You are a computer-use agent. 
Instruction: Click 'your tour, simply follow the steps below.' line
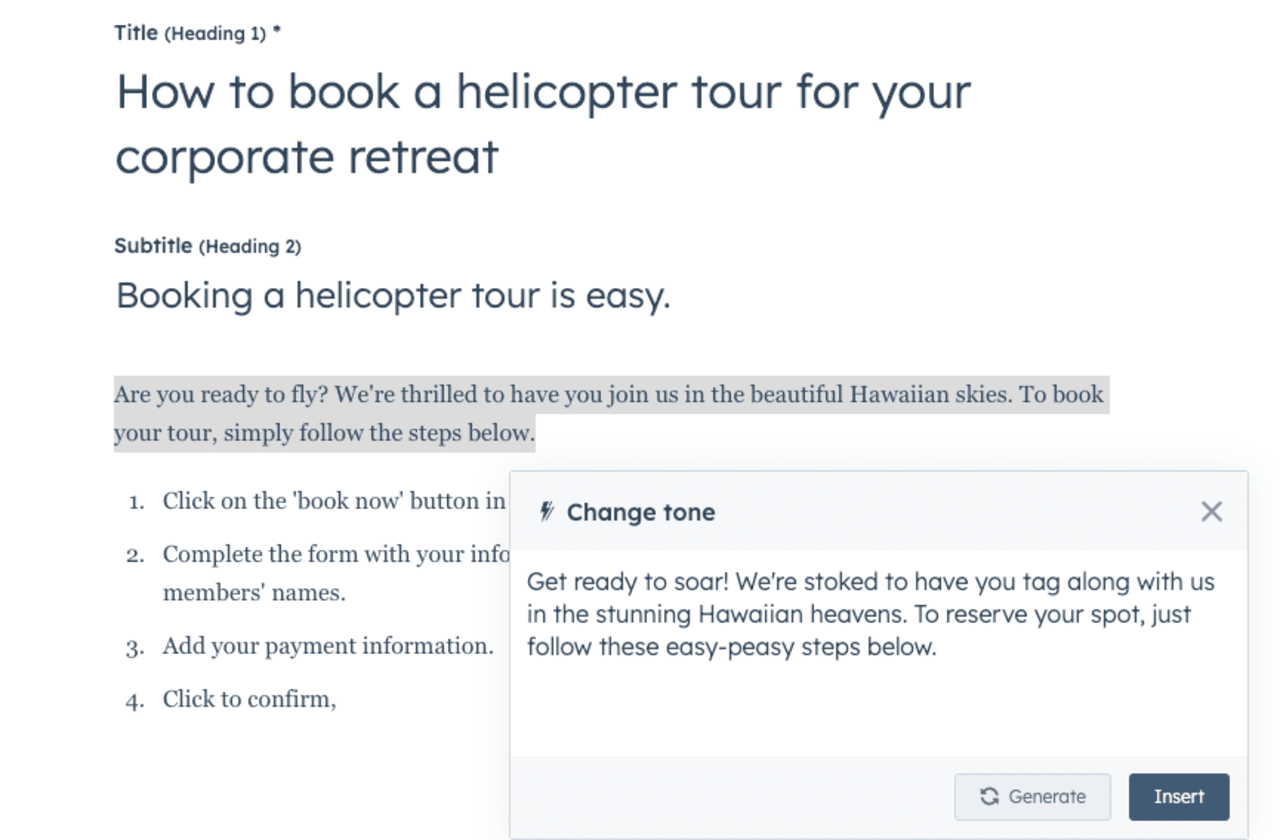(x=324, y=433)
